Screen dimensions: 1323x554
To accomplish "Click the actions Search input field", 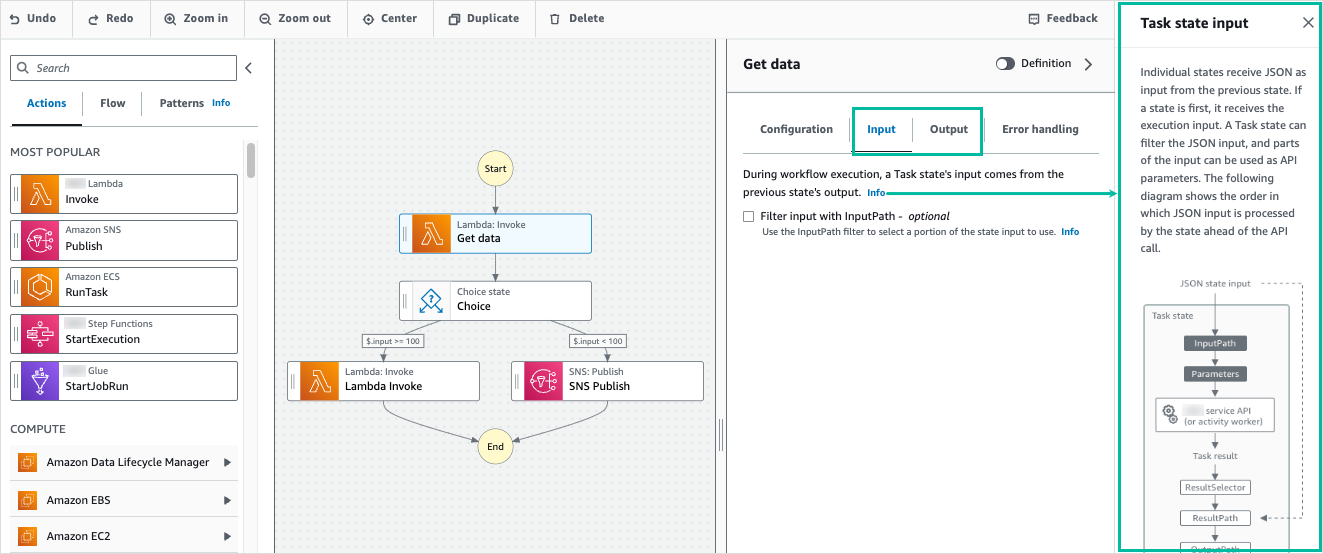I will pyautogui.click(x=124, y=68).
